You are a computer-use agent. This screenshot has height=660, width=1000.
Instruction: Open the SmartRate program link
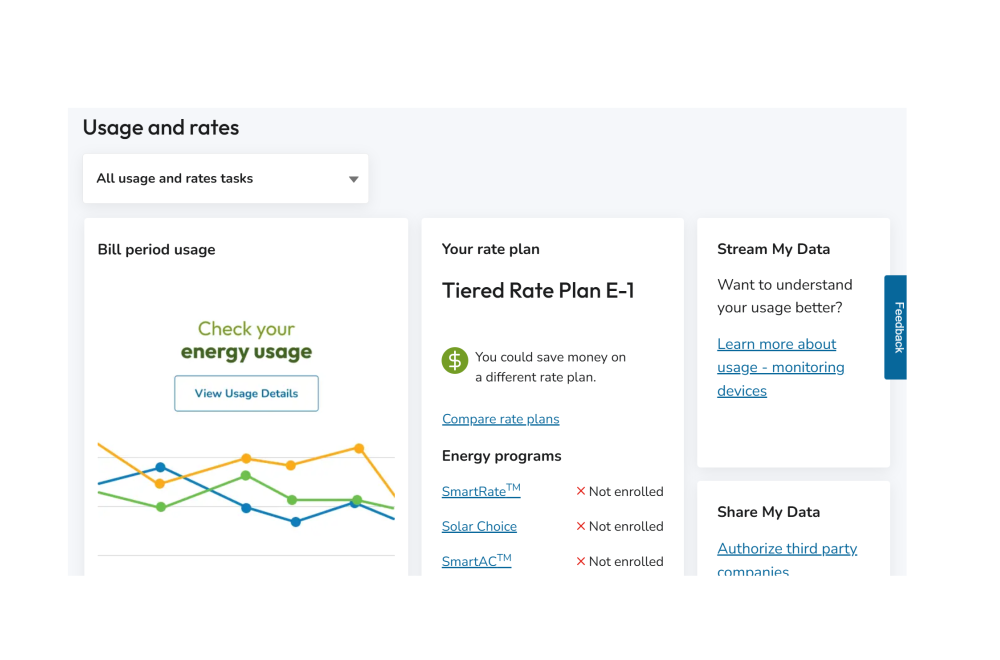point(482,490)
